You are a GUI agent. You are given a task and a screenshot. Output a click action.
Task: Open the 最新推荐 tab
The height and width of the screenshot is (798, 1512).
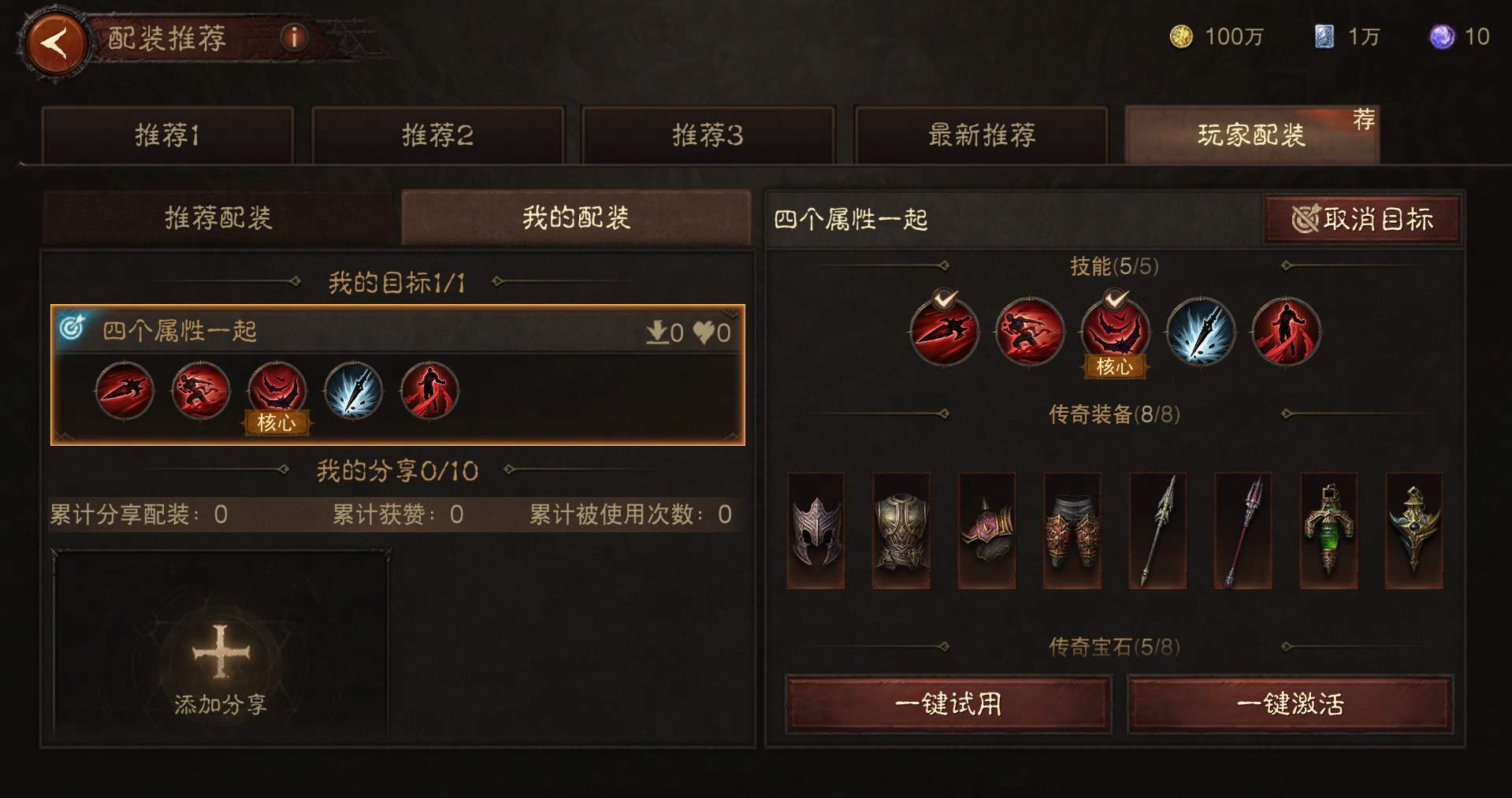point(982,135)
